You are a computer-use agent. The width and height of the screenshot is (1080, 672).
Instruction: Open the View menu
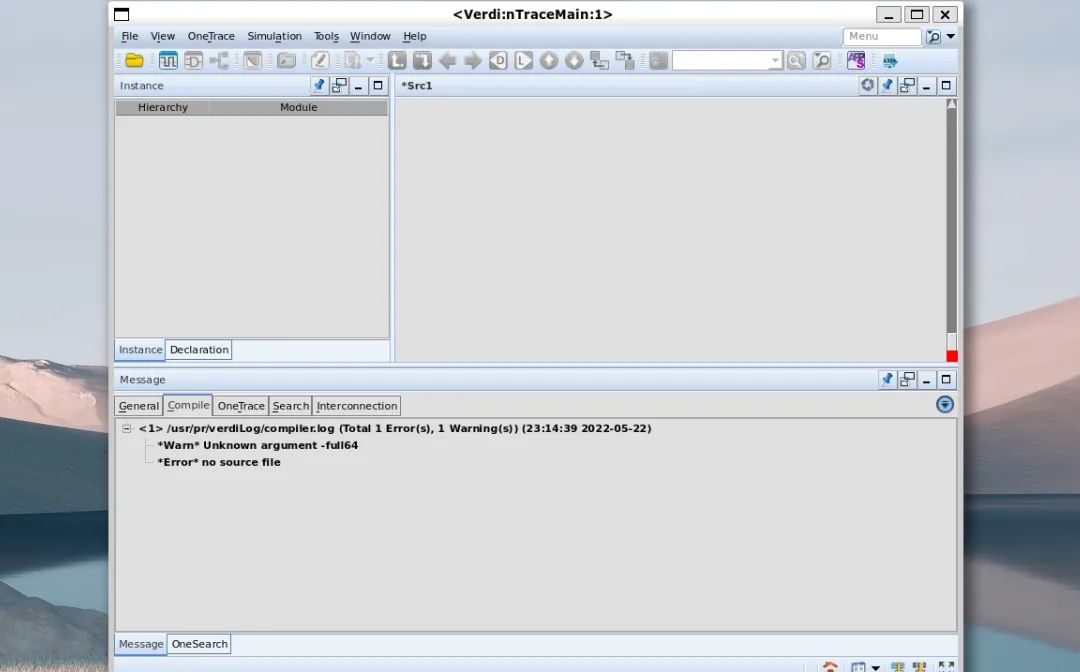click(x=163, y=36)
